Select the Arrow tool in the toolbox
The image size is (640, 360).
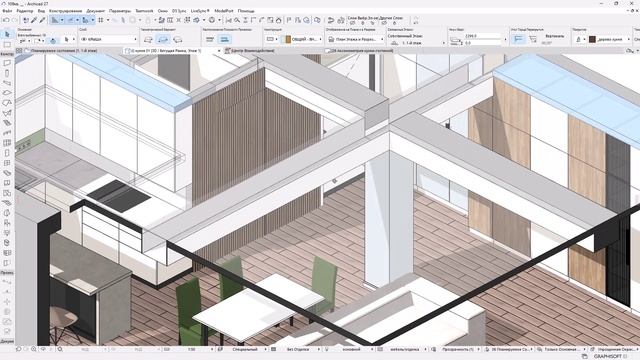click(x=7, y=35)
